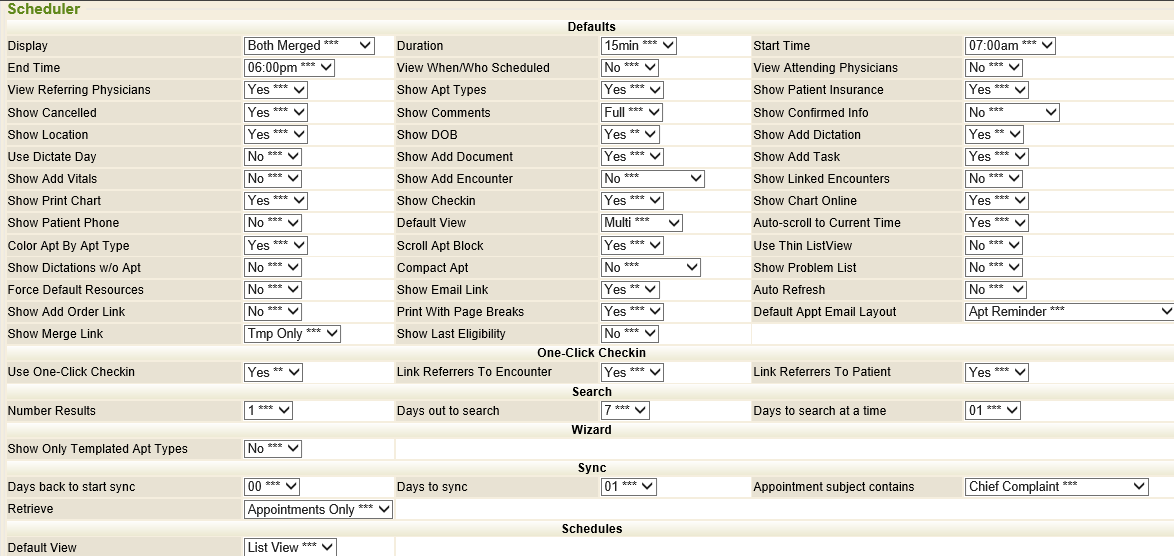Open the Show Only Templated Apt Types dropdown
1174x556 pixels.
273,449
